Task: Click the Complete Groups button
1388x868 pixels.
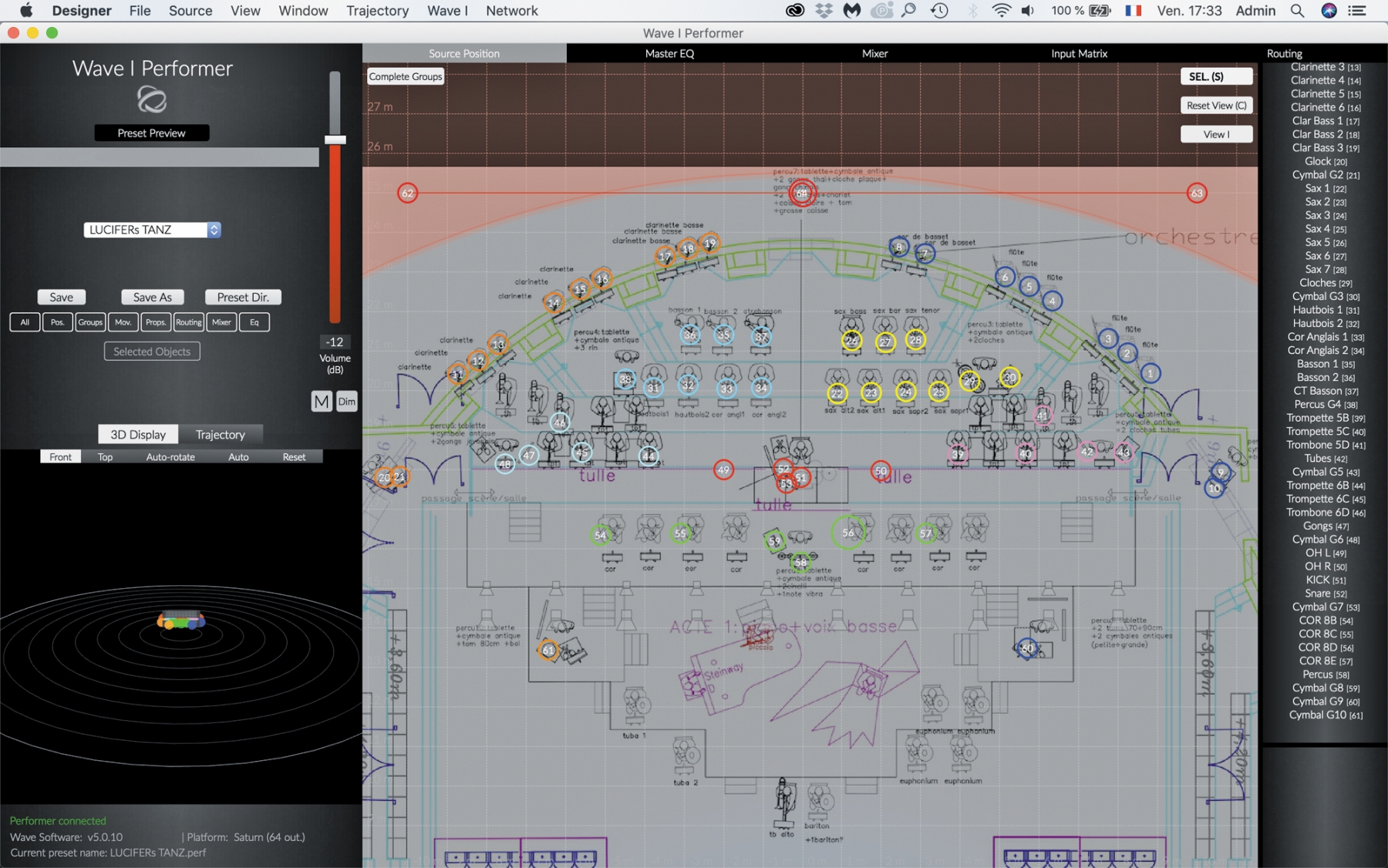Action: tap(406, 76)
